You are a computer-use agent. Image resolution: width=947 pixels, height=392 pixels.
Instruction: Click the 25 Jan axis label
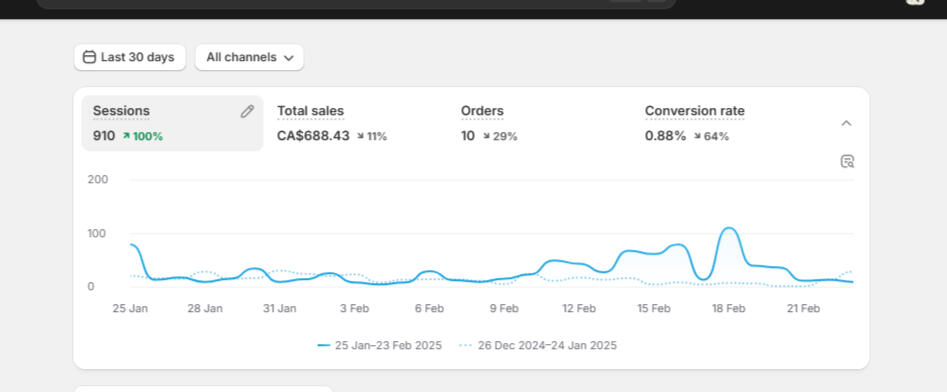click(x=130, y=309)
